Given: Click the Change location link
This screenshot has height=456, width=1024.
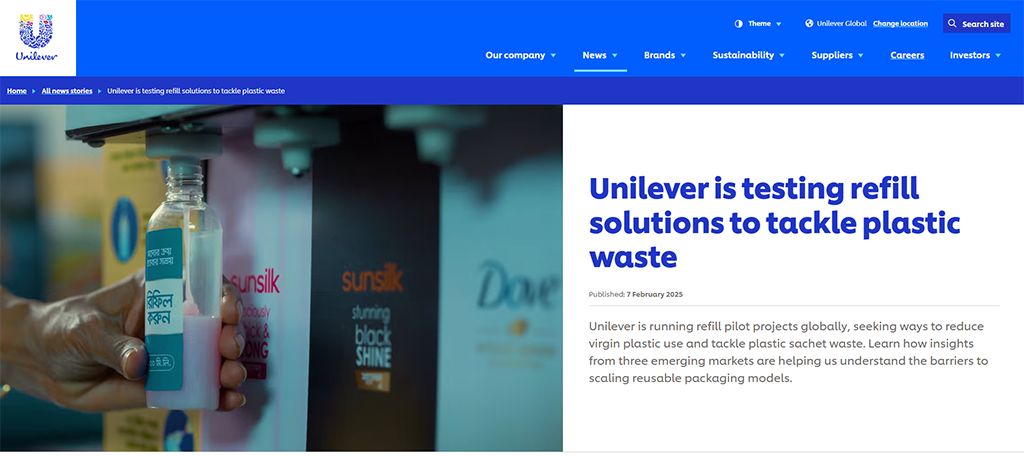Looking at the screenshot, I should pyautogui.click(x=901, y=24).
